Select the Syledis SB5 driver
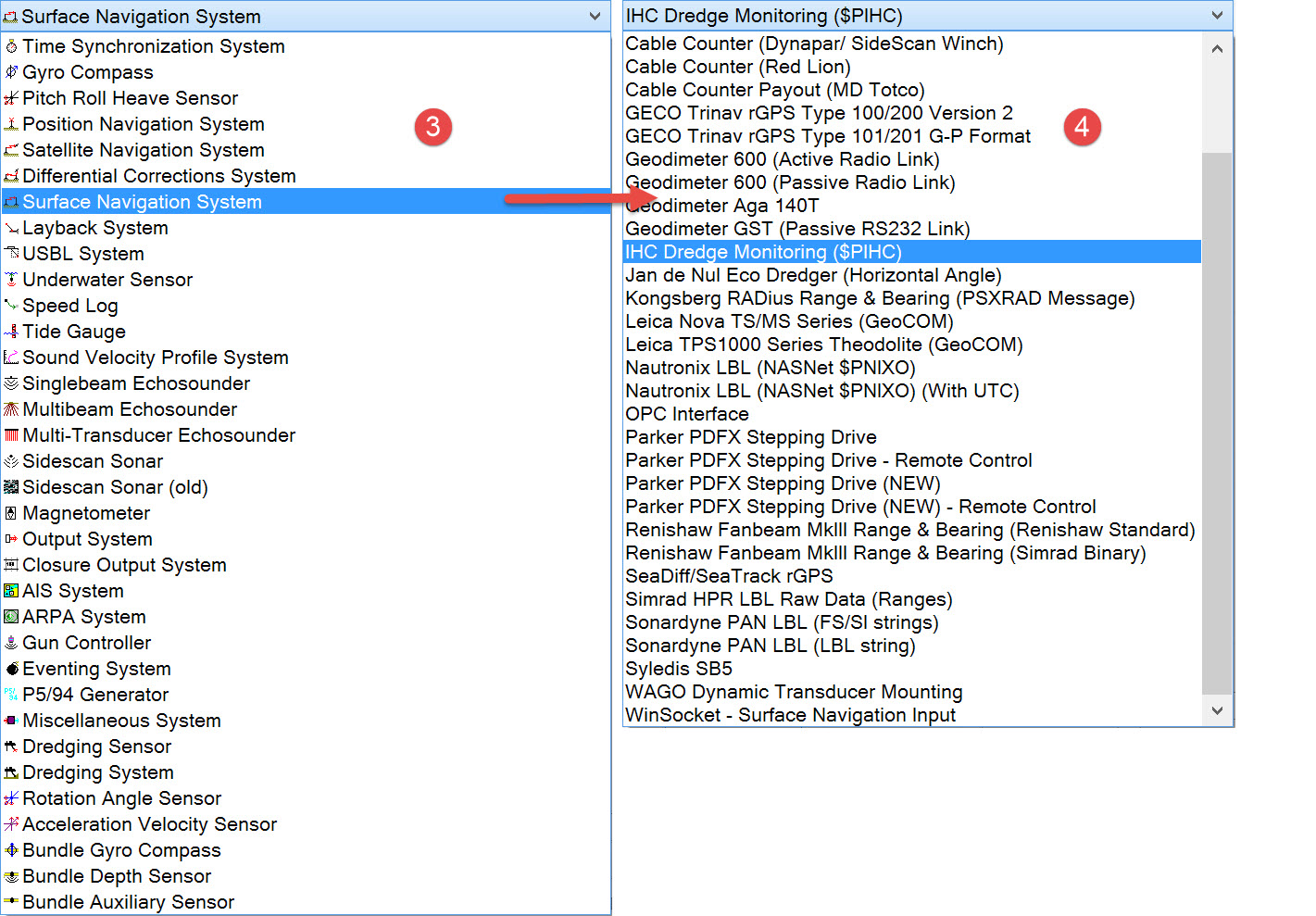This screenshot has width=1316, height=916. pyautogui.click(x=679, y=669)
